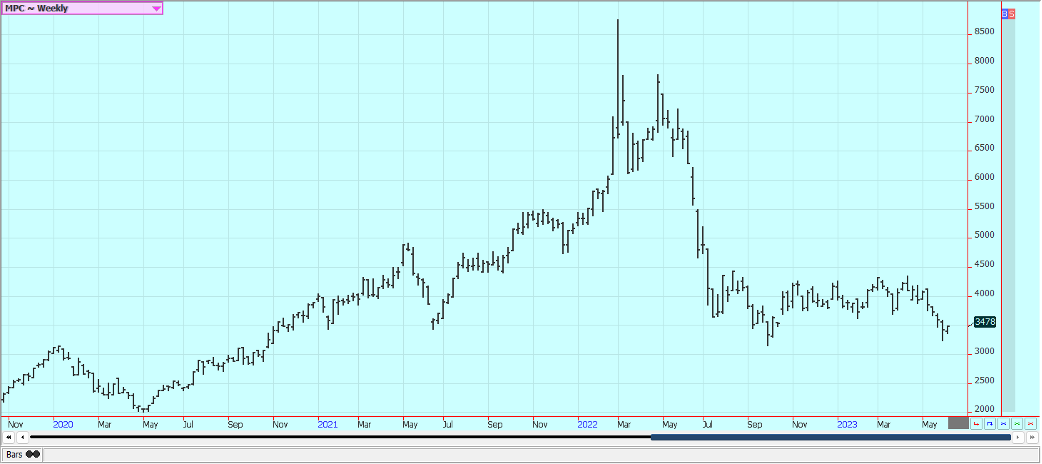1042x464 pixels.
Task: Jump to chart end with double-right arrow
Action: 1032,437
